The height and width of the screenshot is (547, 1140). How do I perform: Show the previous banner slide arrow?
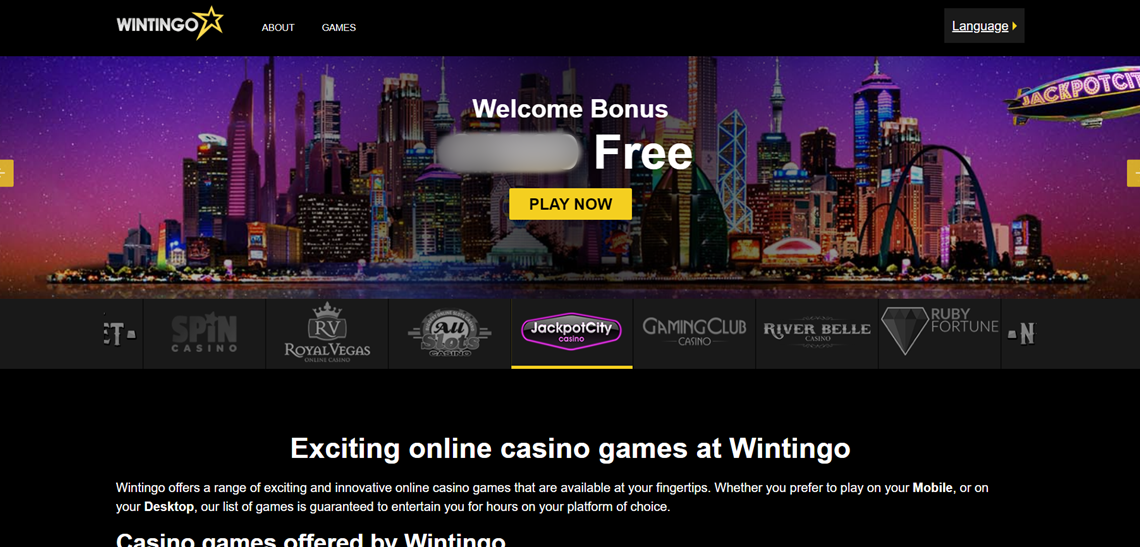click(7, 173)
